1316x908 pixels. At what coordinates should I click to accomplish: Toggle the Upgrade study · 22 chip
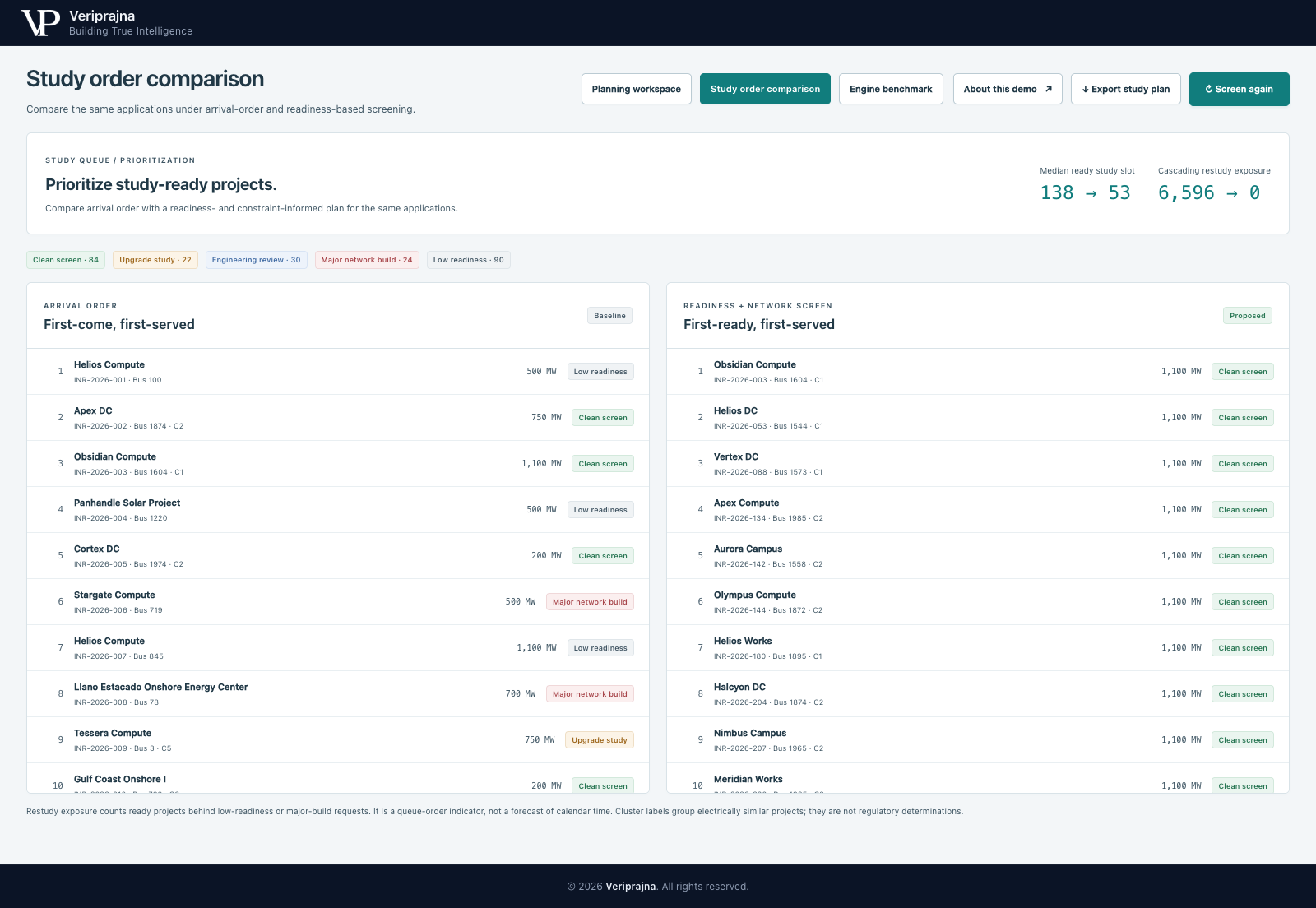click(x=155, y=260)
